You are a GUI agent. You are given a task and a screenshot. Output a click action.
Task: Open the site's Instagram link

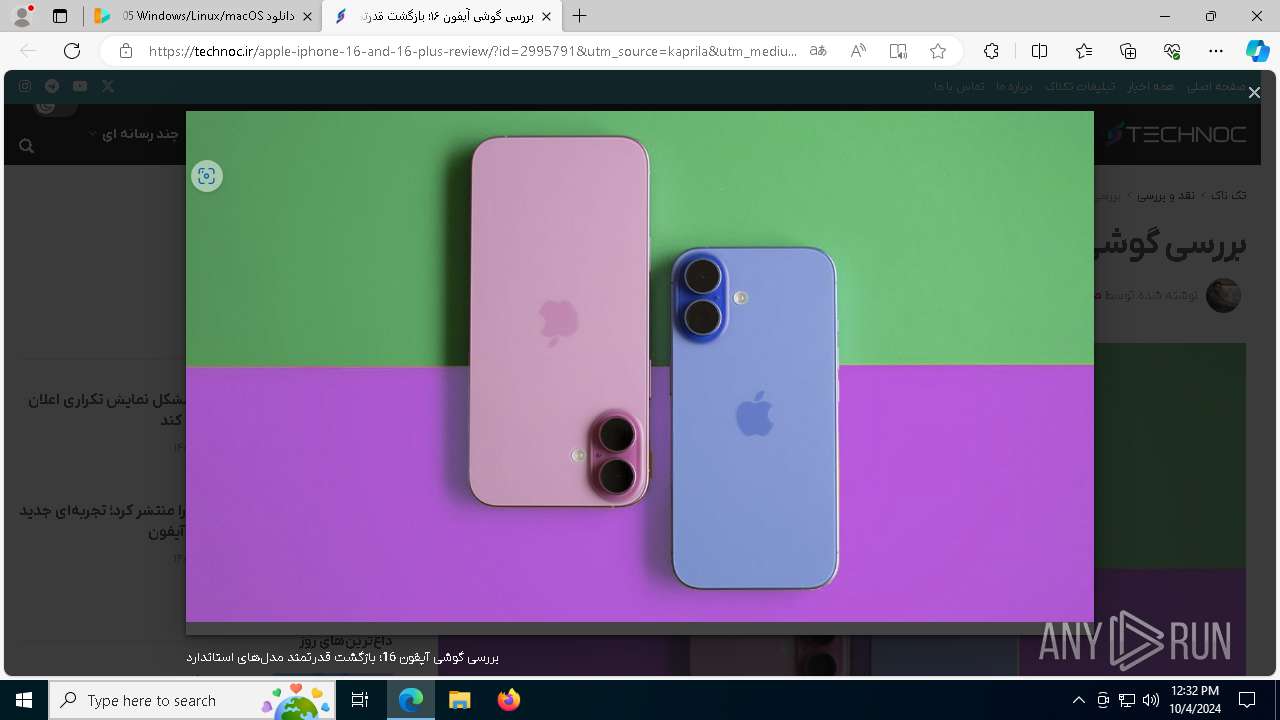pos(25,86)
